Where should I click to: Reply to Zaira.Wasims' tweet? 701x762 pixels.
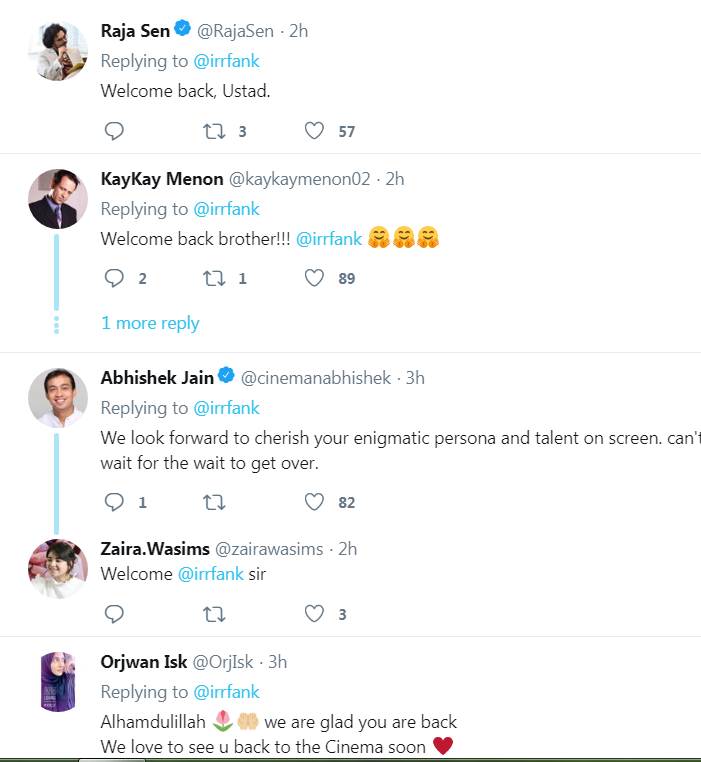pos(114,614)
